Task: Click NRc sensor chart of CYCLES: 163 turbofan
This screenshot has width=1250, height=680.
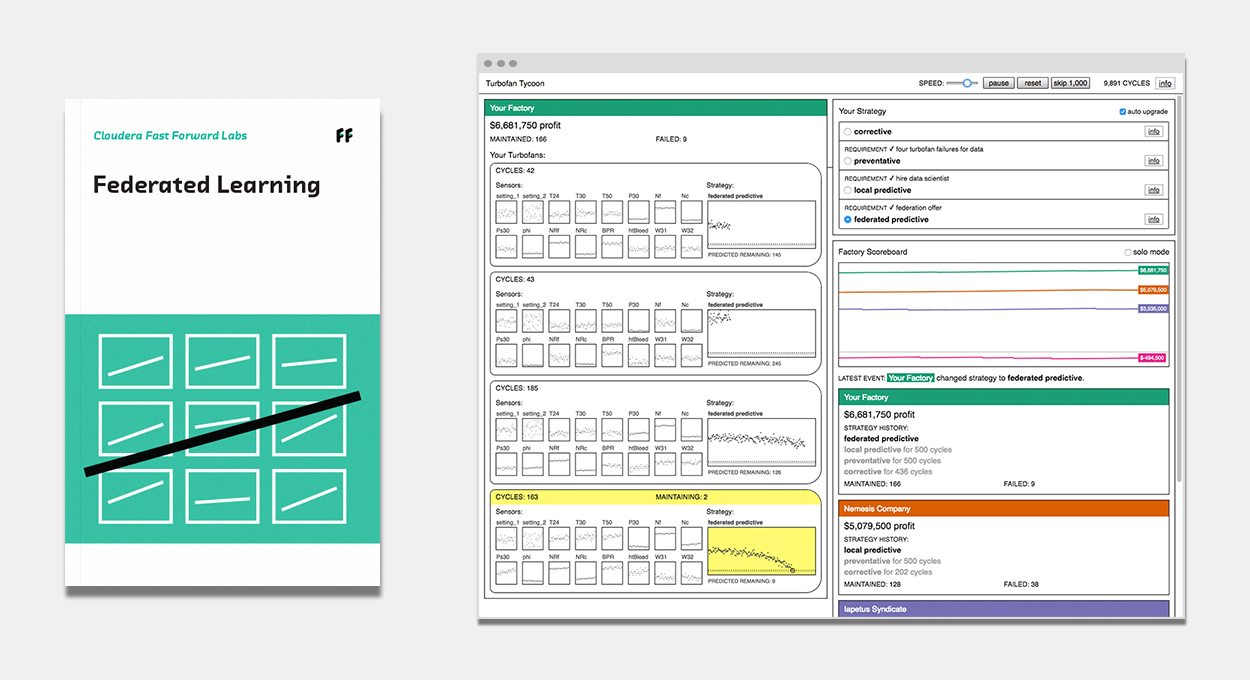Action: [586, 573]
